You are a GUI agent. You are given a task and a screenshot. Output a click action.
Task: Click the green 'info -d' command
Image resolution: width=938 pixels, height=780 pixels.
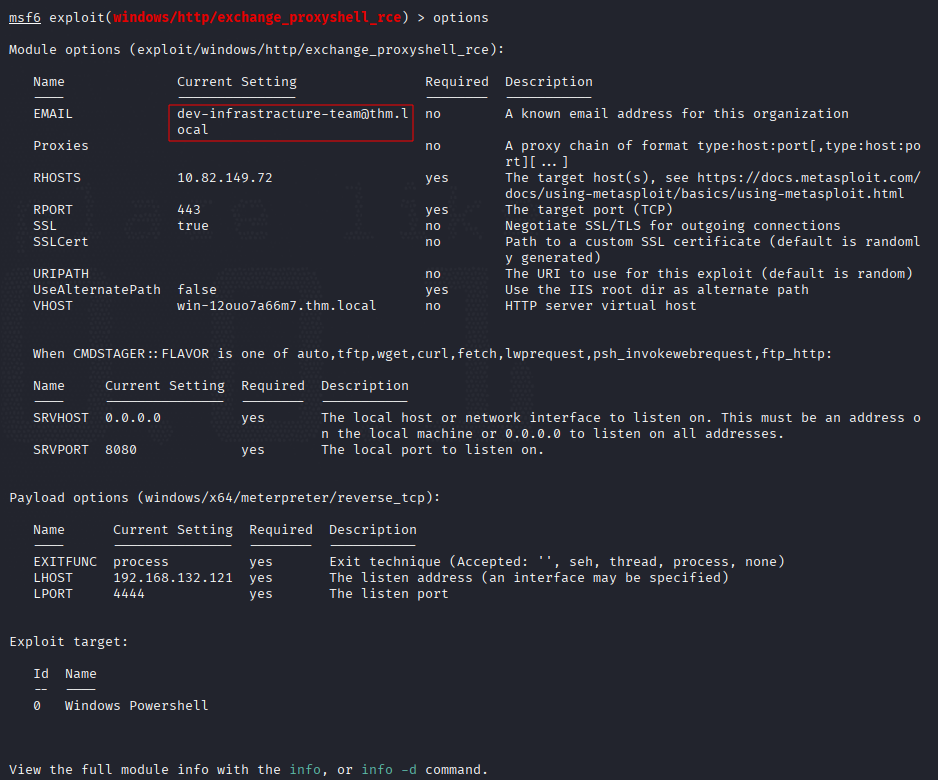(389, 770)
